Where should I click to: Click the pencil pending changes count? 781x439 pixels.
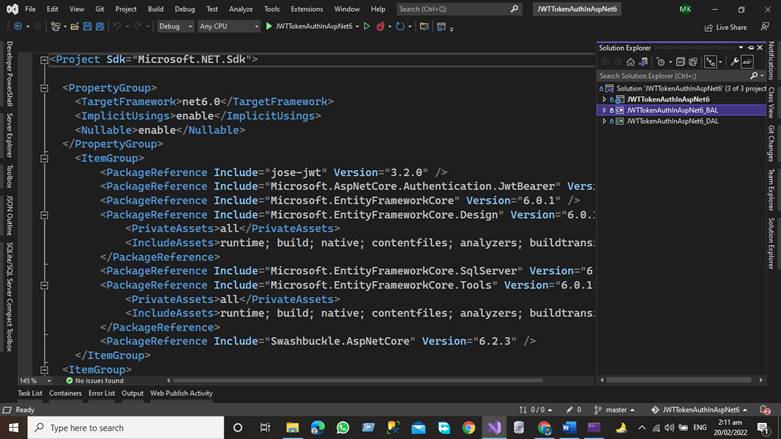[574, 410]
